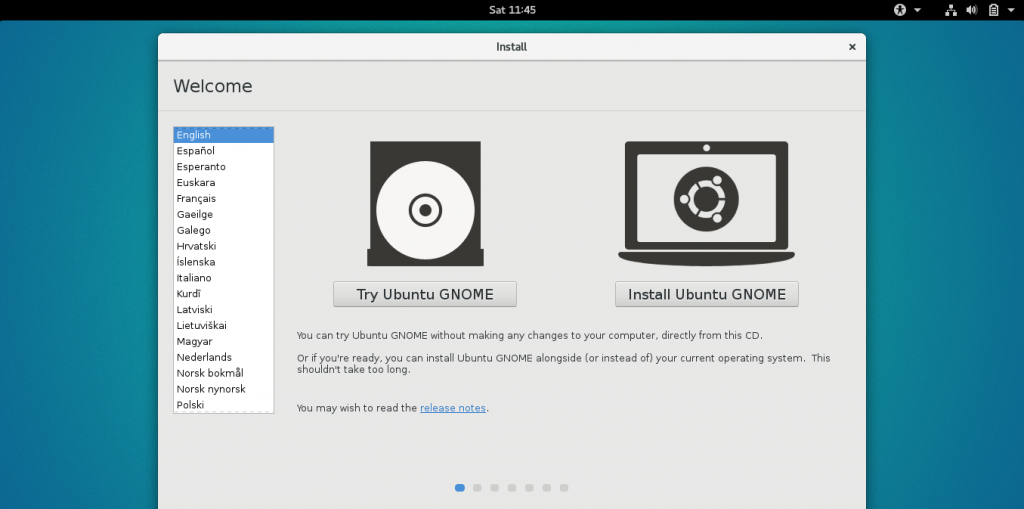The height and width of the screenshot is (509, 1024).
Task: Select Gaeilge in the language list
Action: coord(223,214)
